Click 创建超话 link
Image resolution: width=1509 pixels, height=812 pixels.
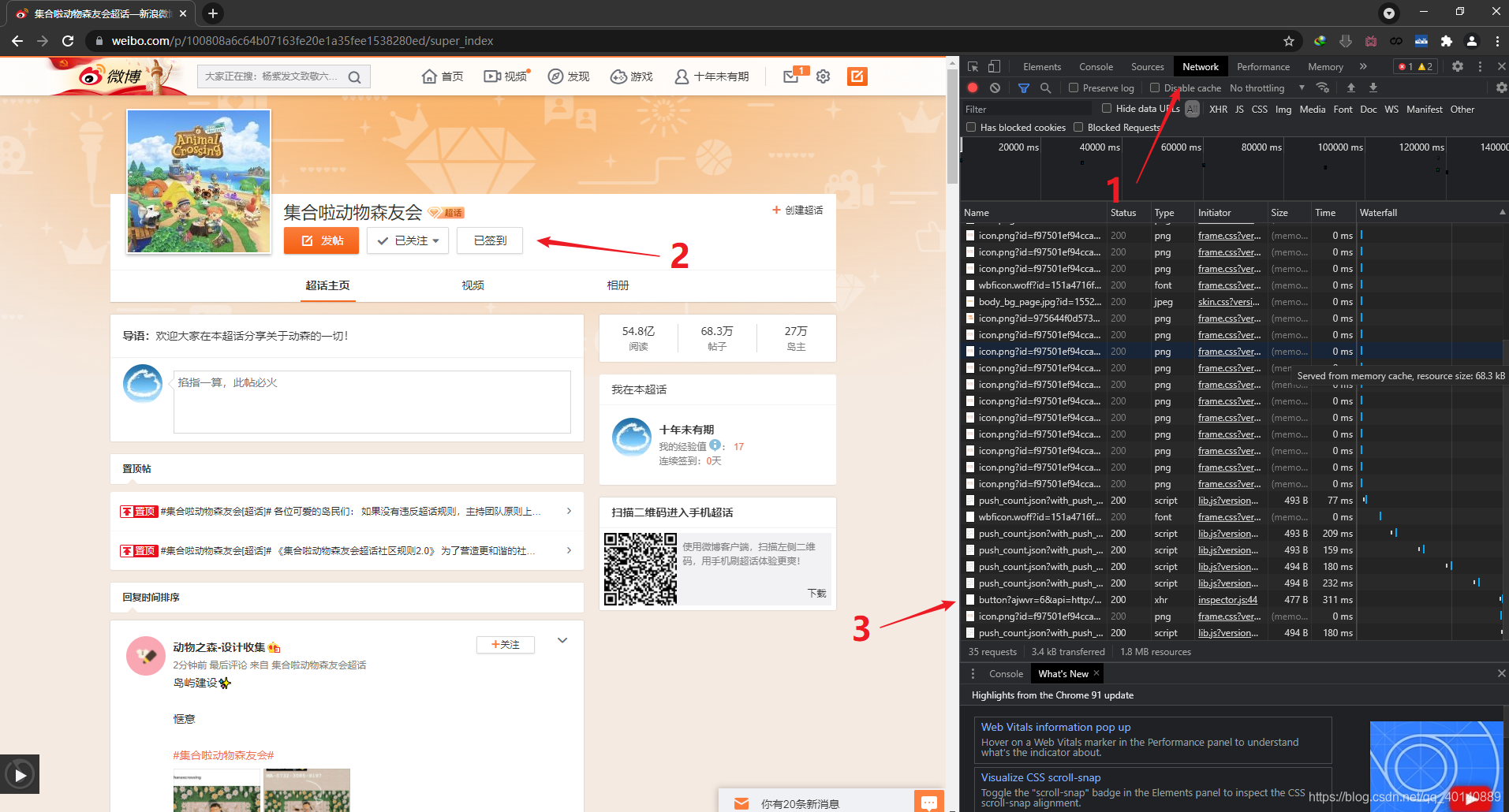(x=797, y=210)
